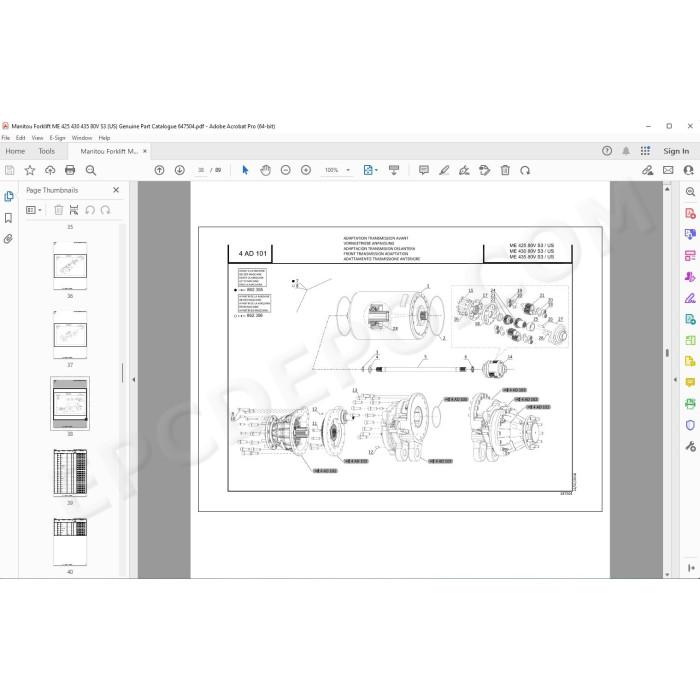This screenshot has height=700, width=700.
Task: Rotate thumbnails clockwise
Action: coord(105,210)
